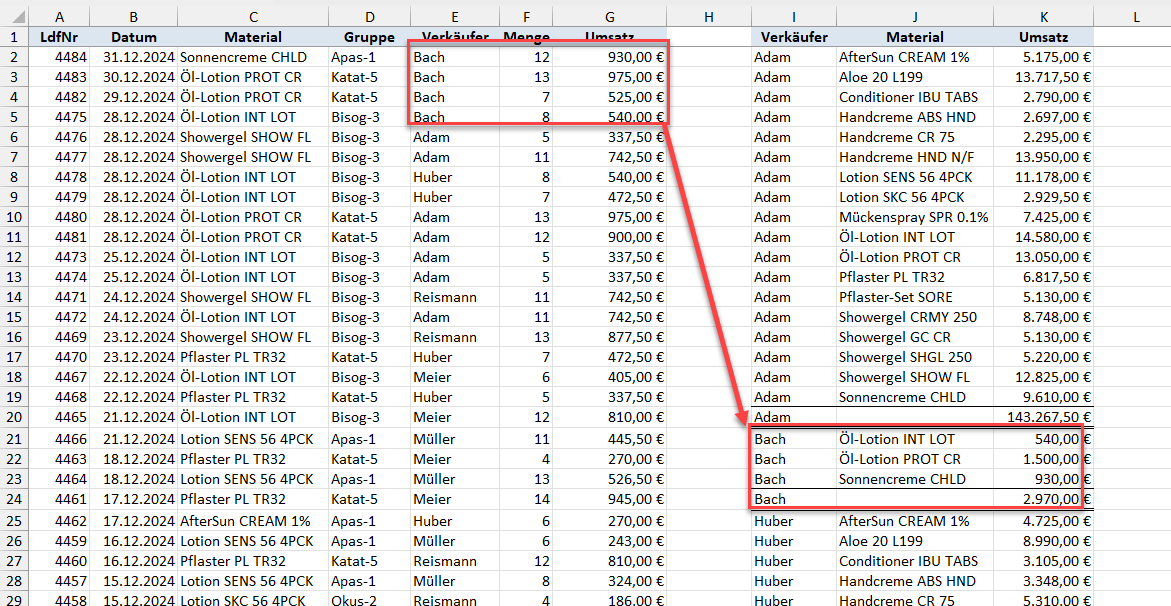
Task: Select the 445,50 € Umsatz cell
Action: (x=610, y=439)
